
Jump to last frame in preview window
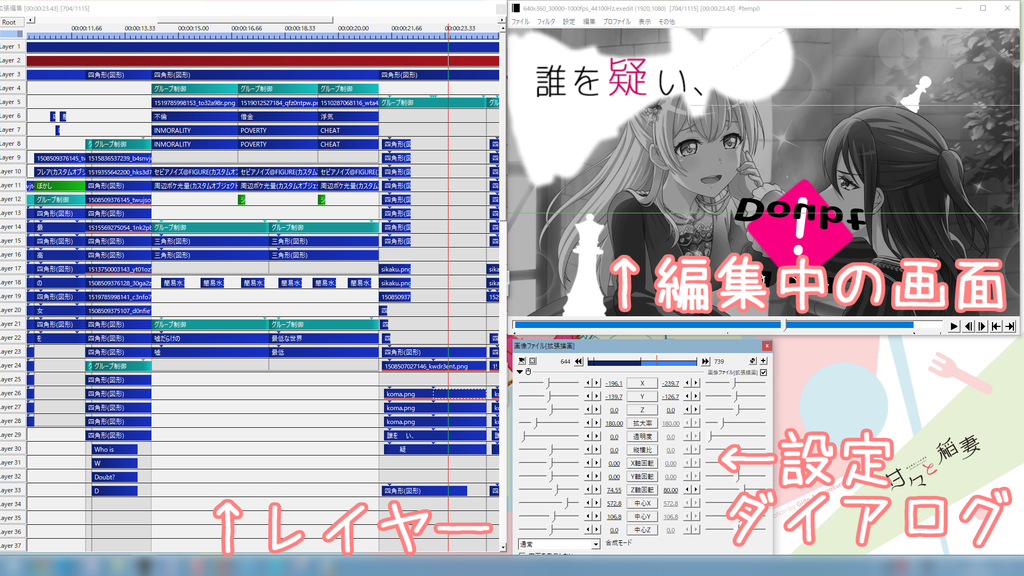1010,326
